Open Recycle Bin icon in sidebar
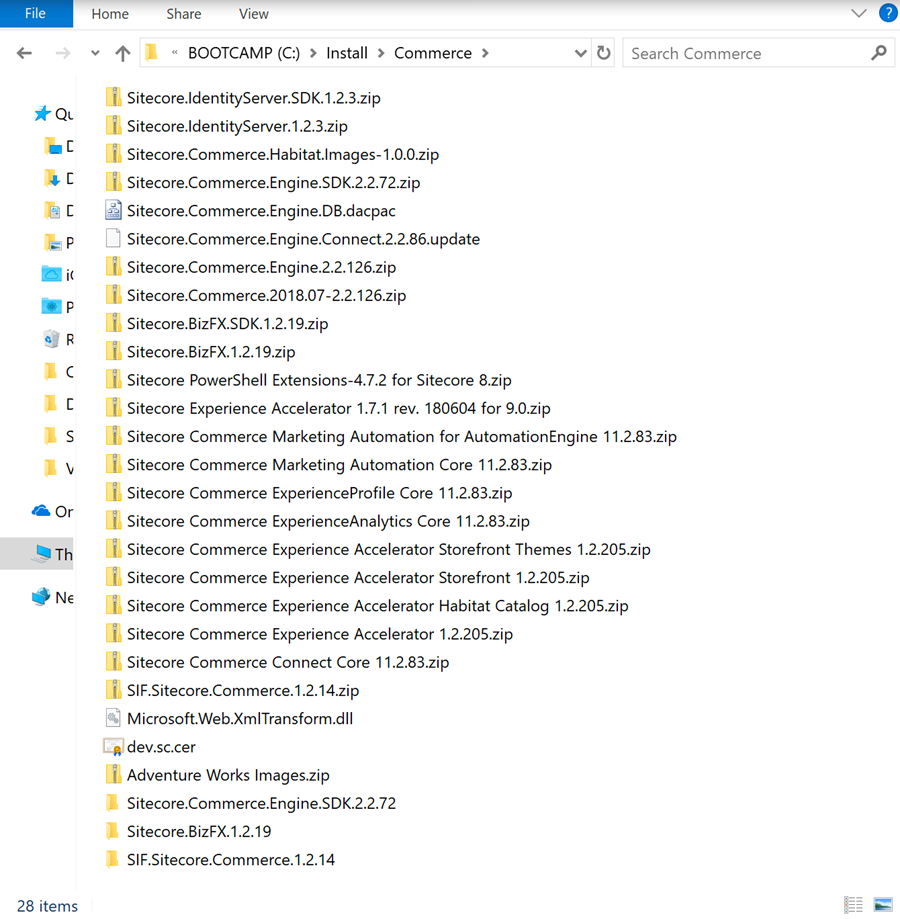 click(x=52, y=339)
